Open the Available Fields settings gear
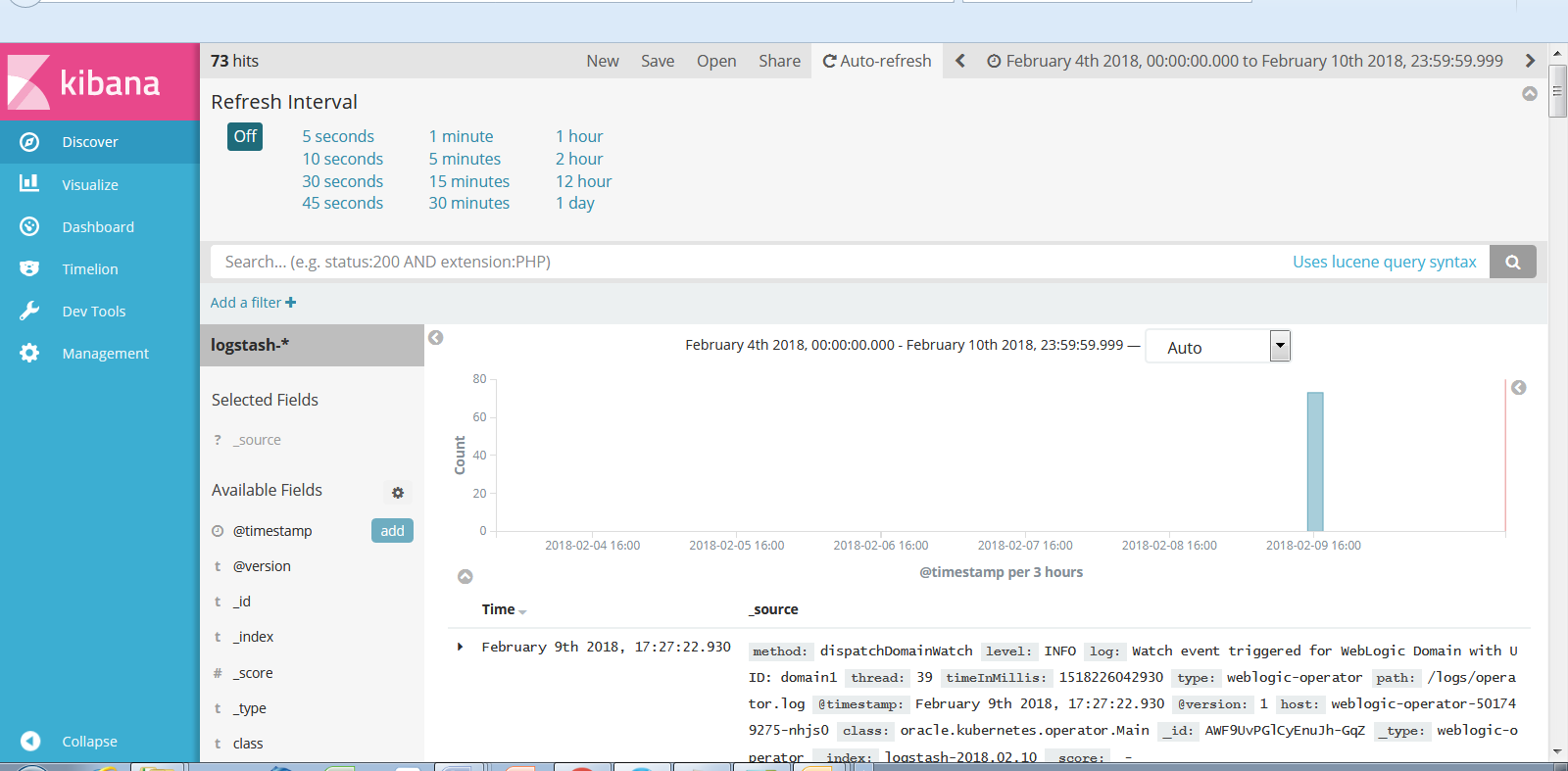Screen dimensions: 1568x771 (398, 493)
